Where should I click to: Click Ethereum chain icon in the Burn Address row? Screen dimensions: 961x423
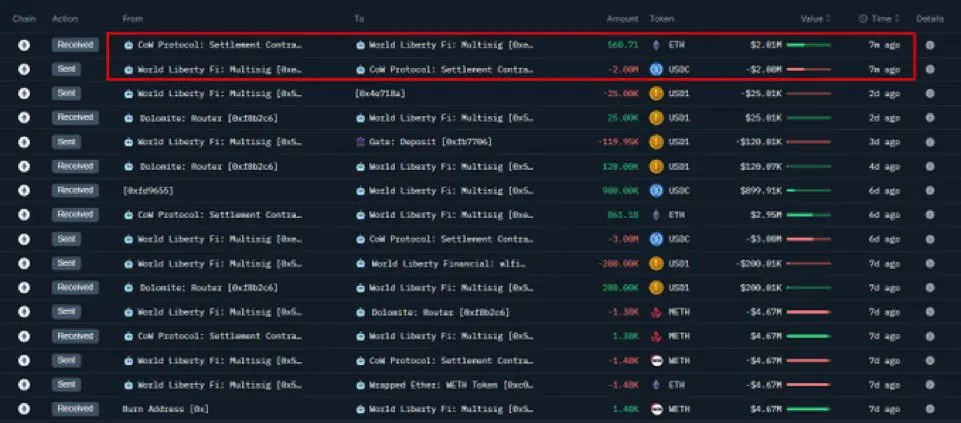(x=24, y=408)
